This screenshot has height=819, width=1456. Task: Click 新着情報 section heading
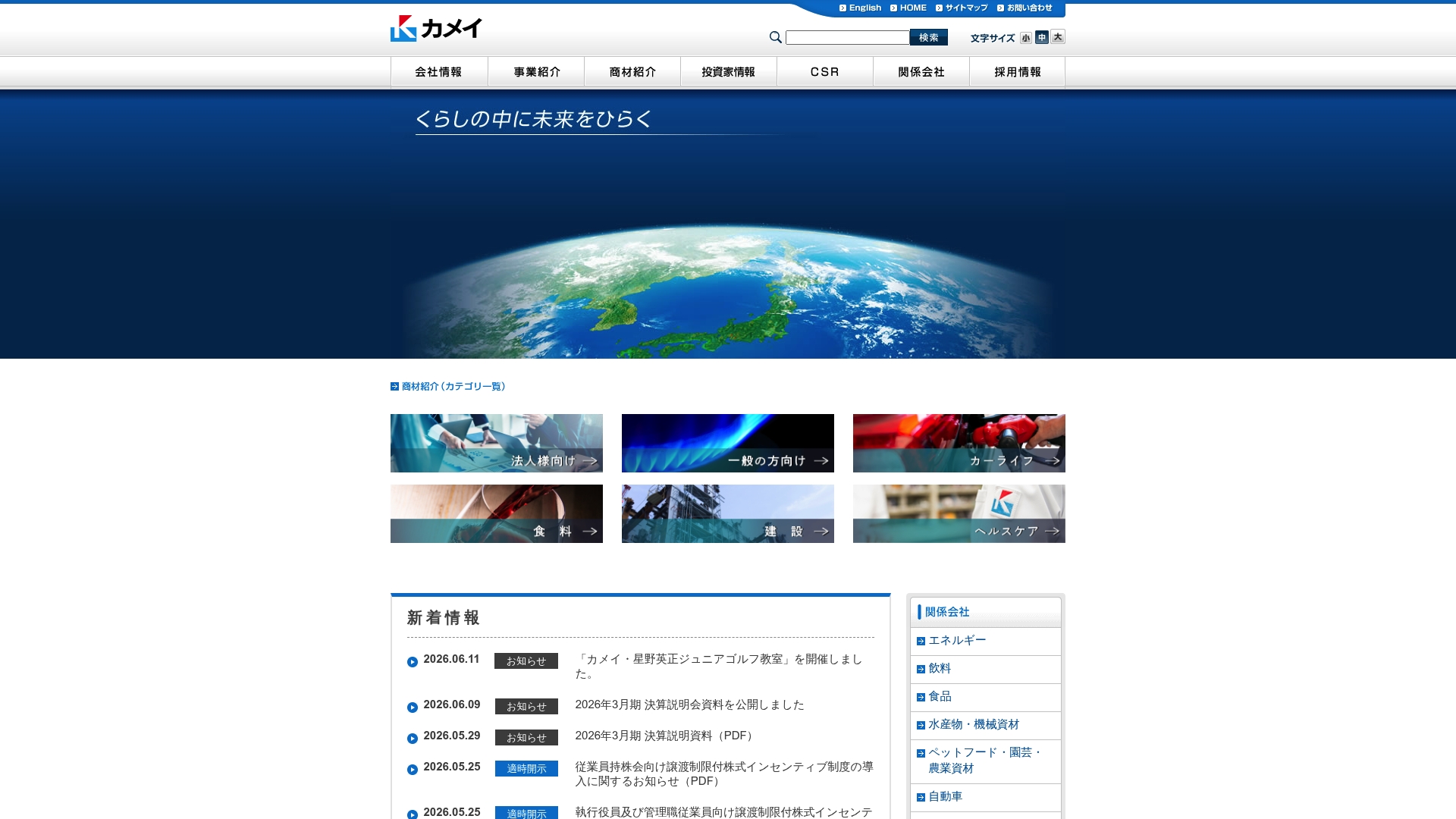pyautogui.click(x=444, y=618)
